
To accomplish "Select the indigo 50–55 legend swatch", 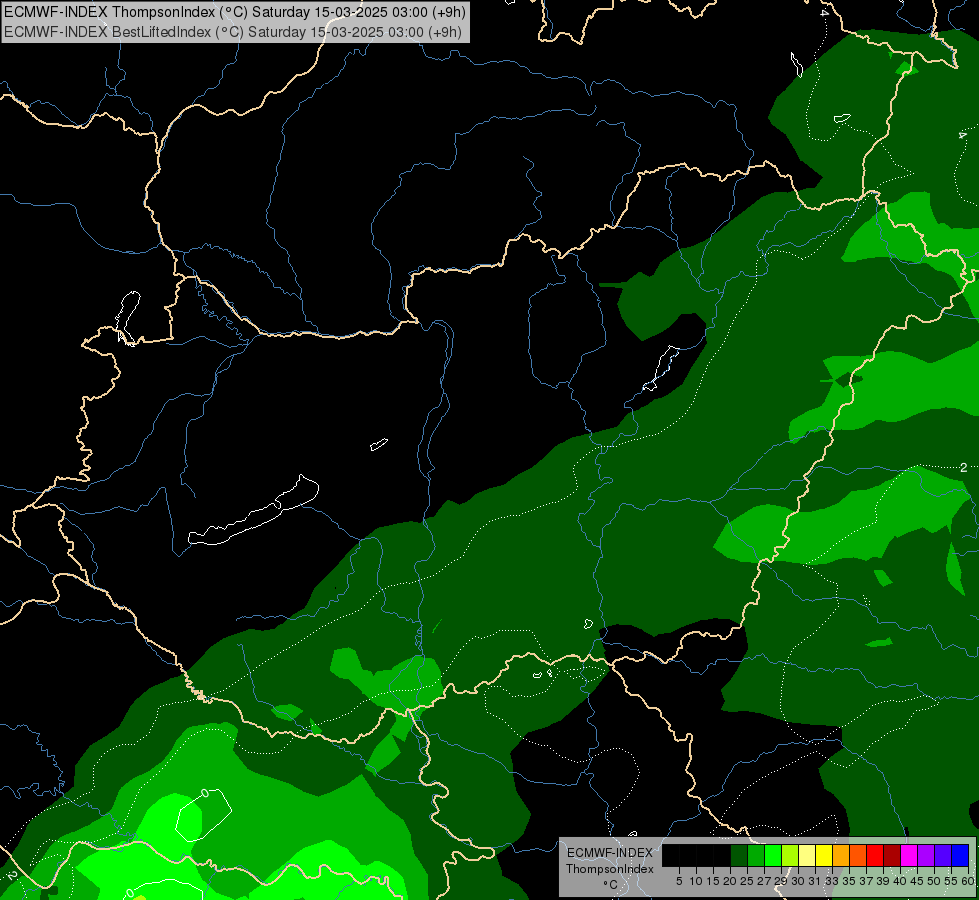I will tap(943, 855).
